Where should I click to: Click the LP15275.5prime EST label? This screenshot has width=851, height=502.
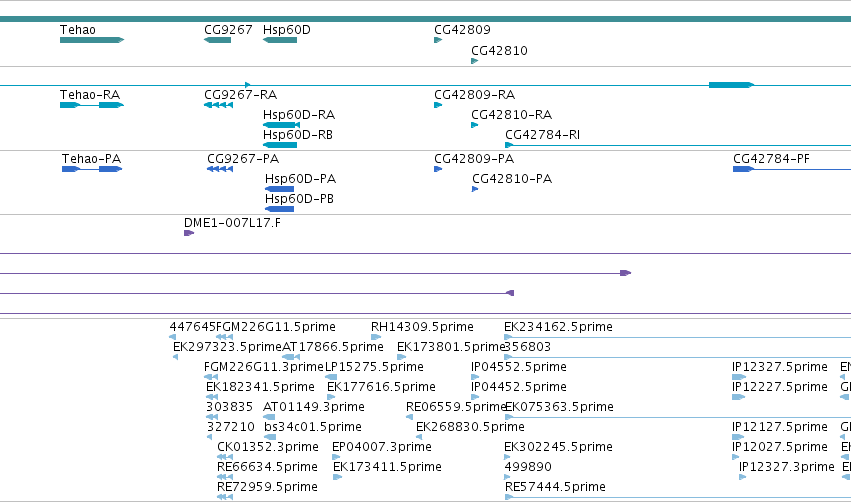click(x=374, y=367)
